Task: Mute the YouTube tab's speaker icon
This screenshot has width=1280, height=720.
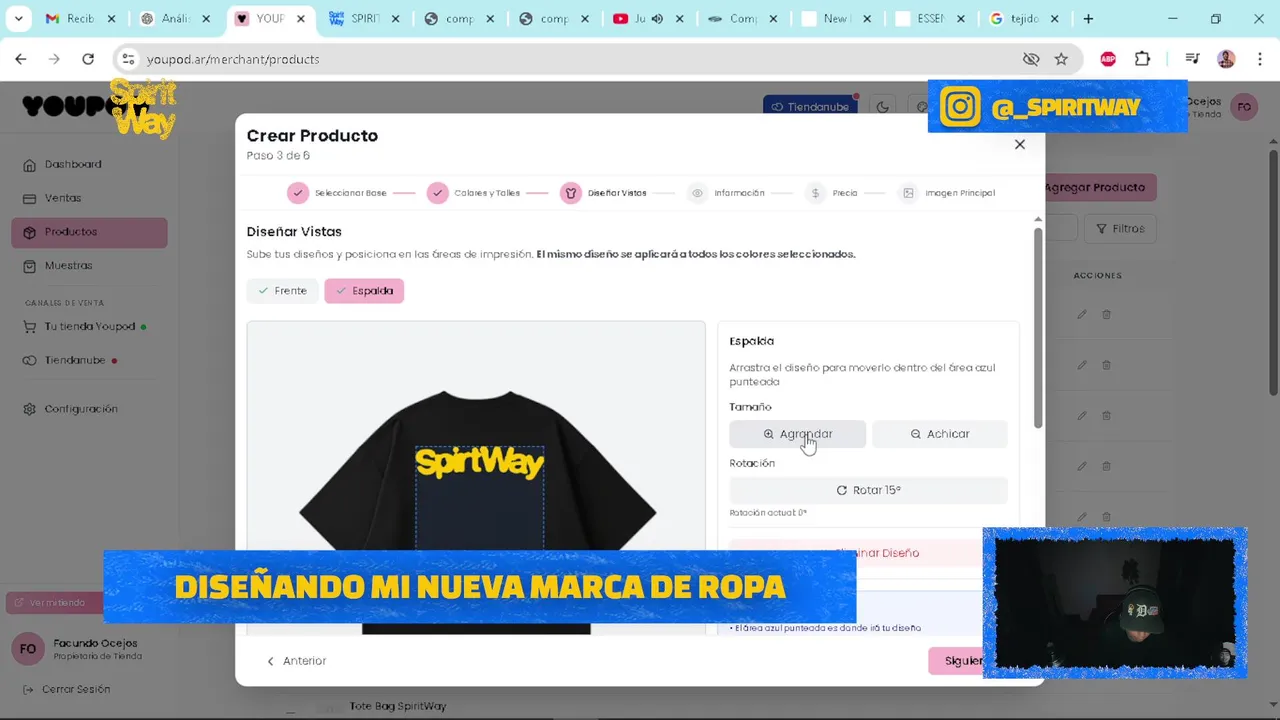Action: (656, 19)
